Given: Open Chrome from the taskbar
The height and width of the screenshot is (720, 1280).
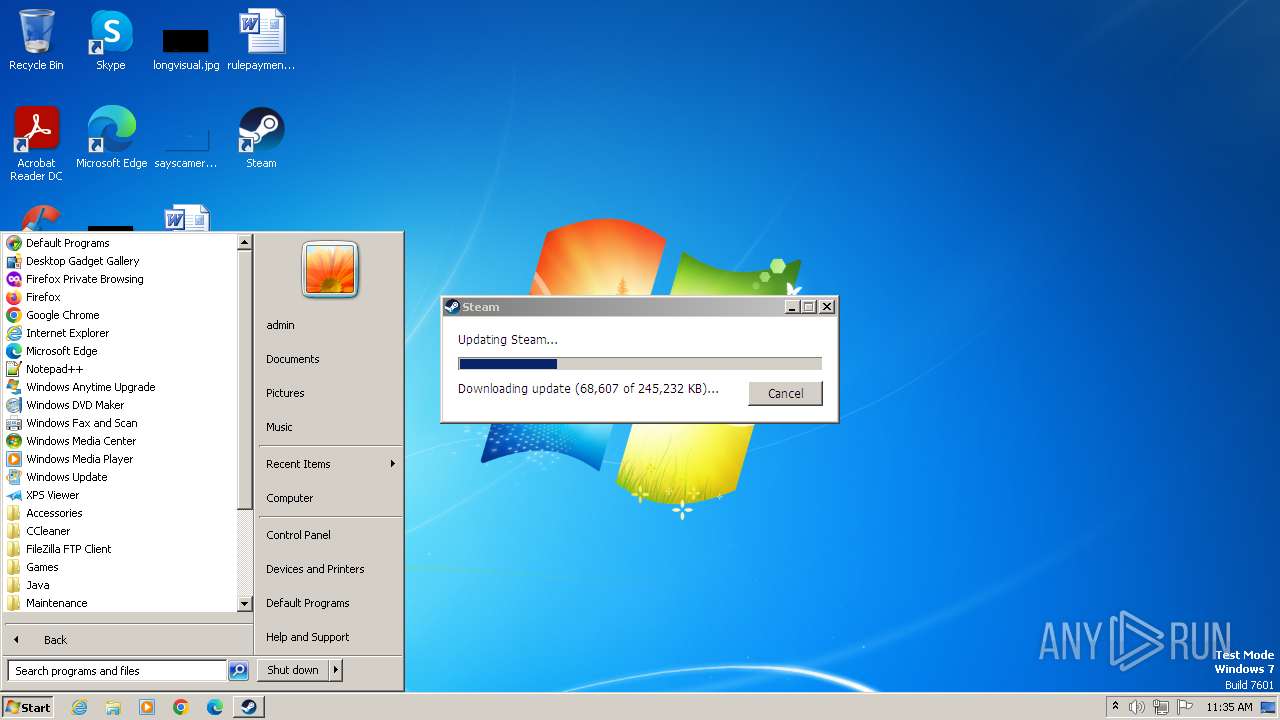Looking at the screenshot, I should (181, 707).
